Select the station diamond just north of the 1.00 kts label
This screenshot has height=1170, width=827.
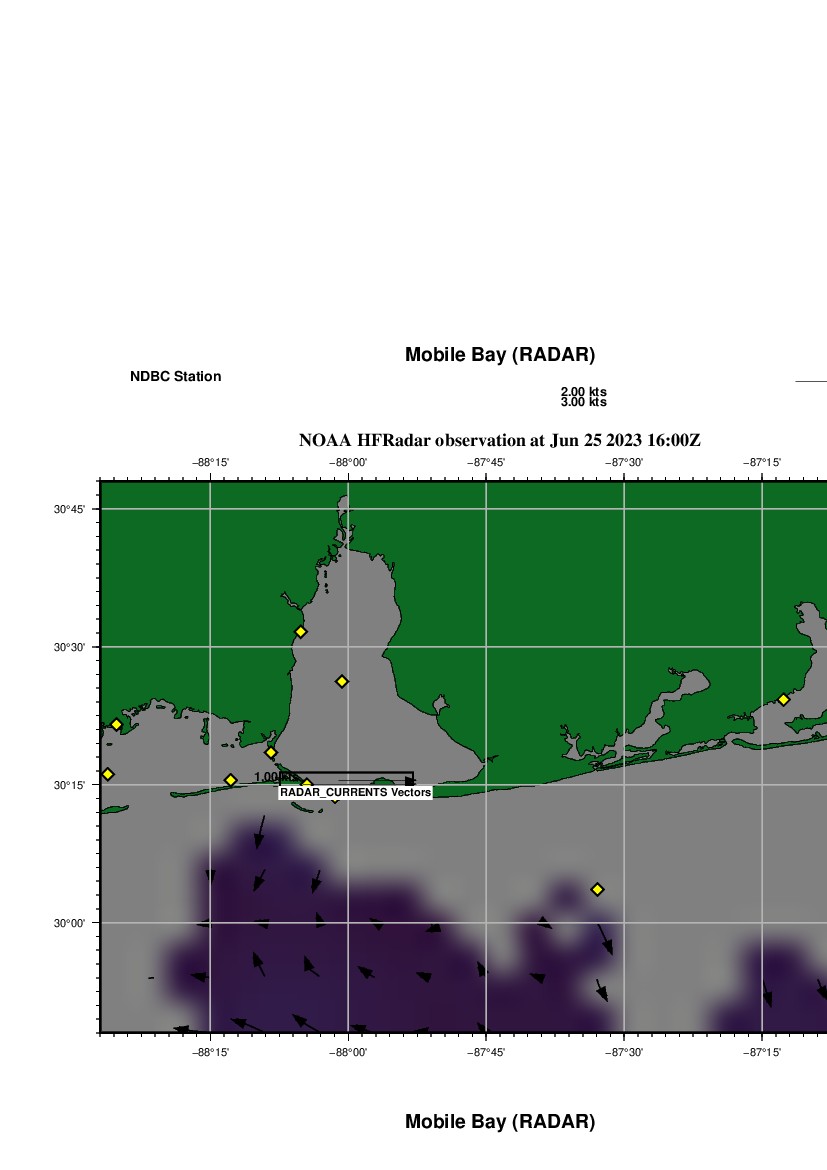tap(270, 752)
